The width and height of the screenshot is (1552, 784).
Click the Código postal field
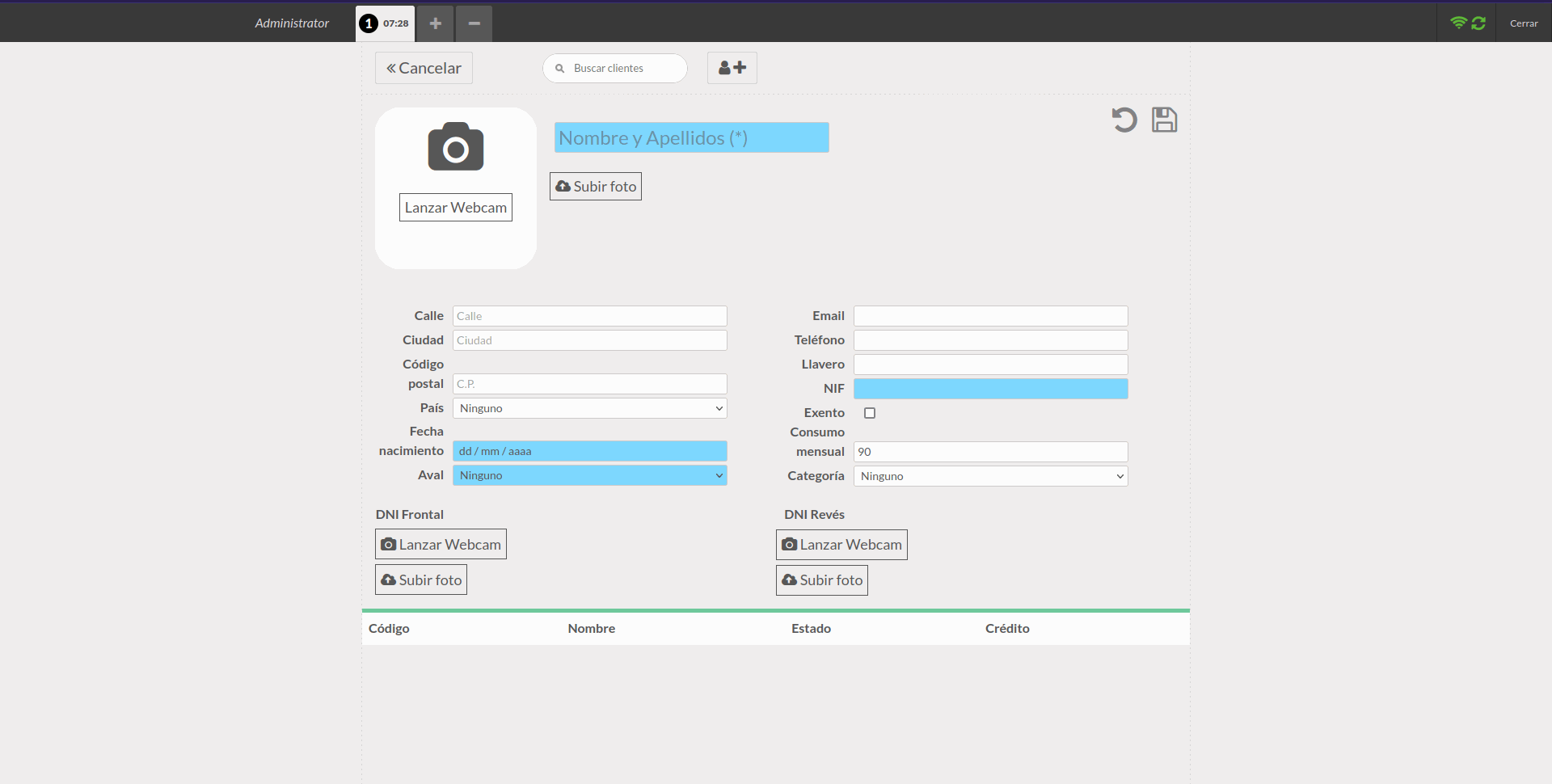click(x=590, y=384)
